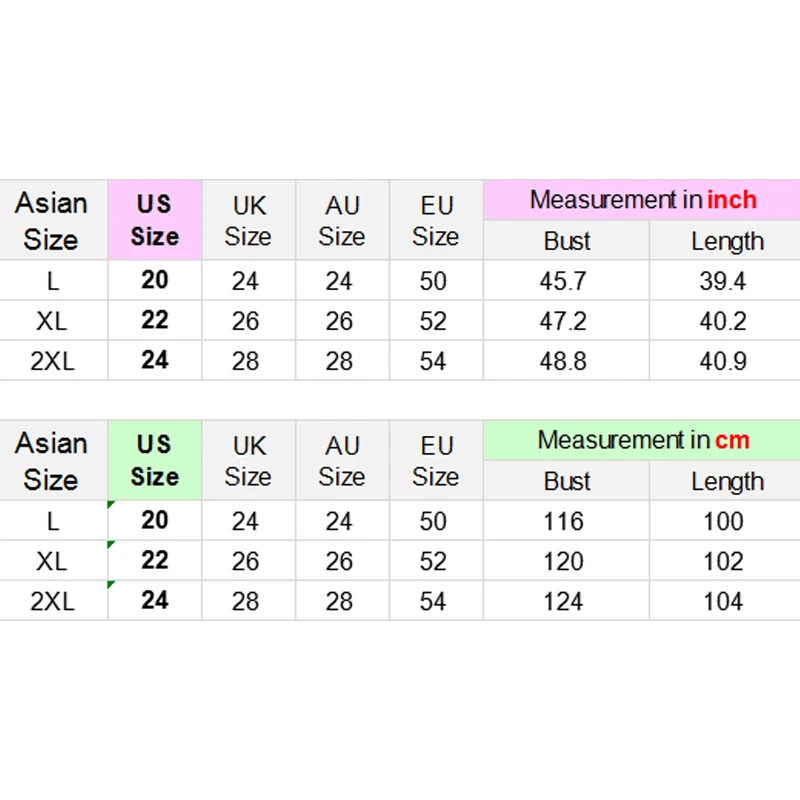Image resolution: width=800 pixels, height=800 pixels.
Task: Click Asian Size header in inch table
Action: [52, 221]
